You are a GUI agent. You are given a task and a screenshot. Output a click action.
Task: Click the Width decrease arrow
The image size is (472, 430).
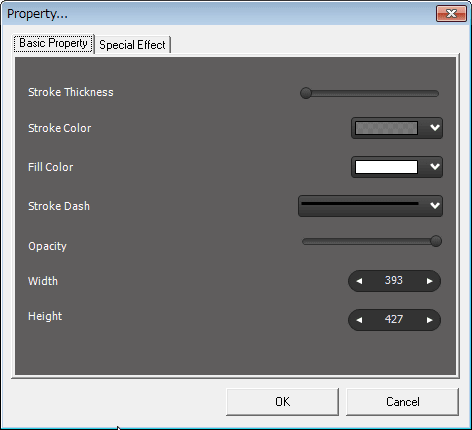[359, 281]
